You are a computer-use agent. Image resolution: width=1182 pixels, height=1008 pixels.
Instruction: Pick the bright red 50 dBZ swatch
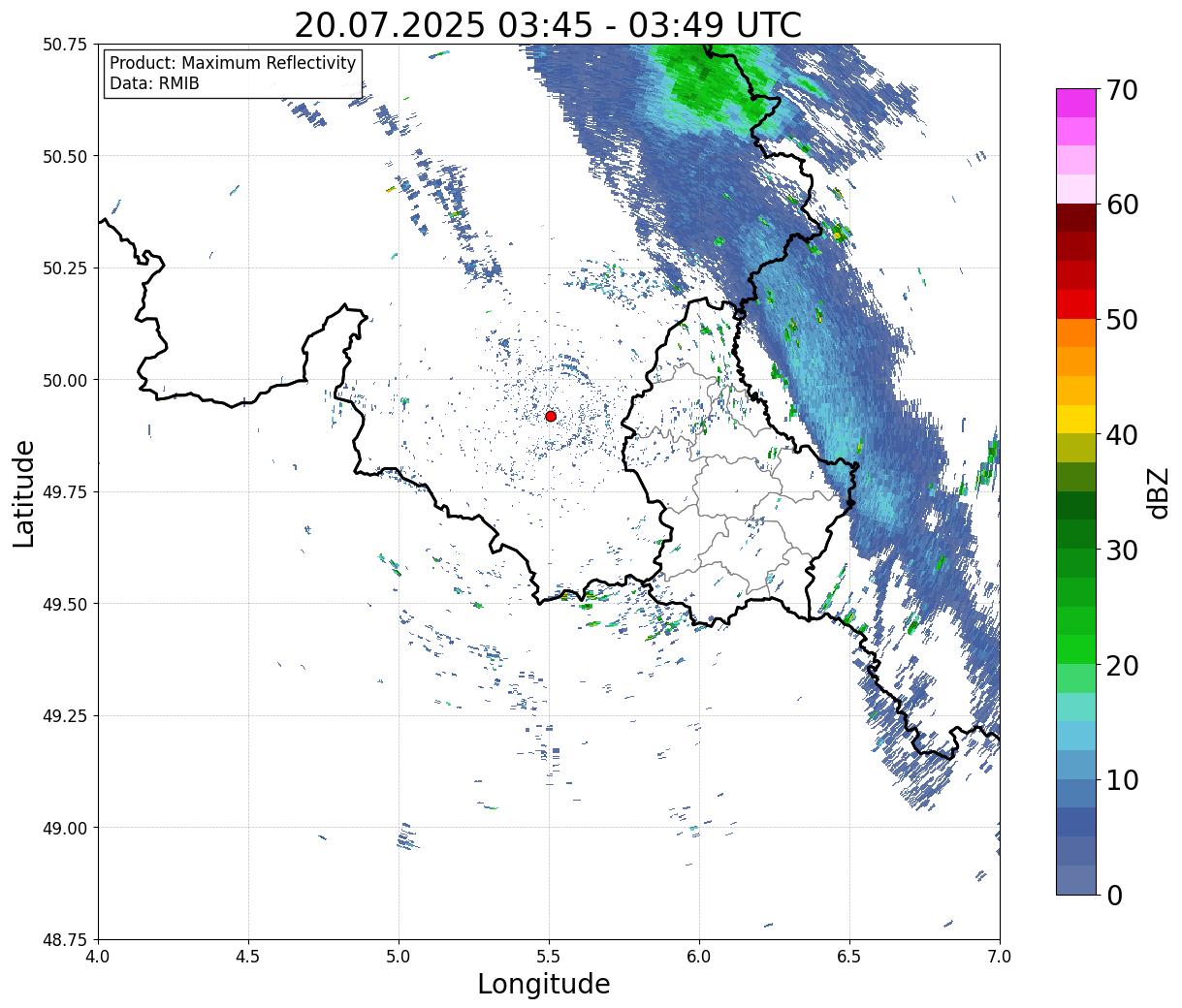(x=1076, y=304)
